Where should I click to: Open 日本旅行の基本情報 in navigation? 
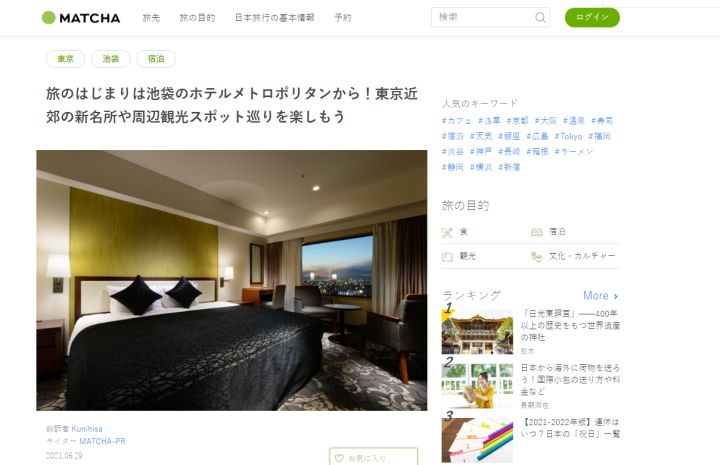[x=275, y=18]
